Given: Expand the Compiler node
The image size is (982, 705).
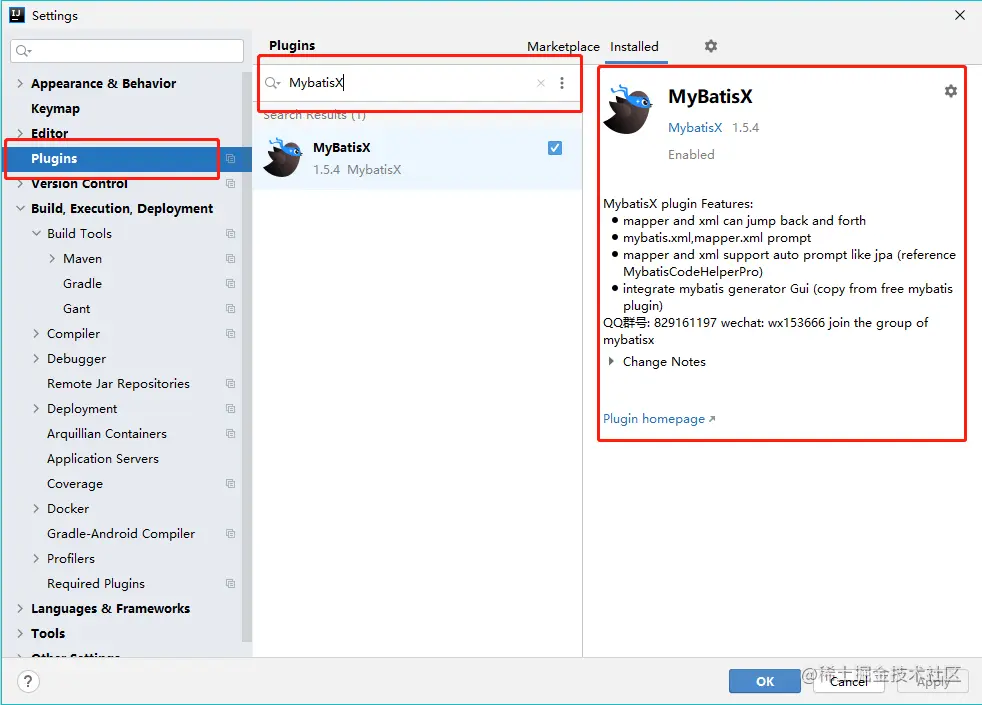Looking at the screenshot, I should click(36, 334).
